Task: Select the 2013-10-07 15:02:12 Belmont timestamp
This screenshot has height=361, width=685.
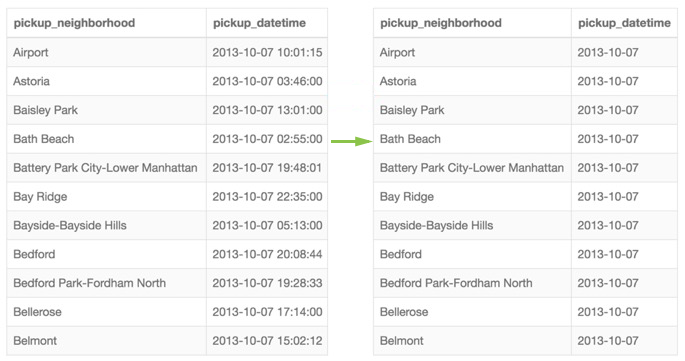Action: pos(267,341)
